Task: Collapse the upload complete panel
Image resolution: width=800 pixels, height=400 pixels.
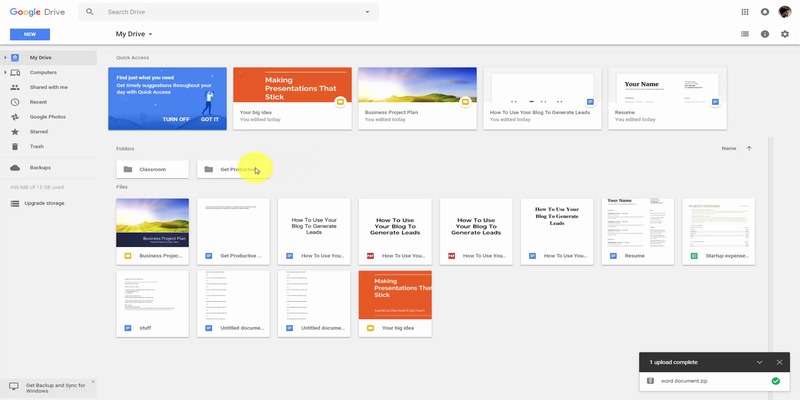Action: click(x=759, y=362)
